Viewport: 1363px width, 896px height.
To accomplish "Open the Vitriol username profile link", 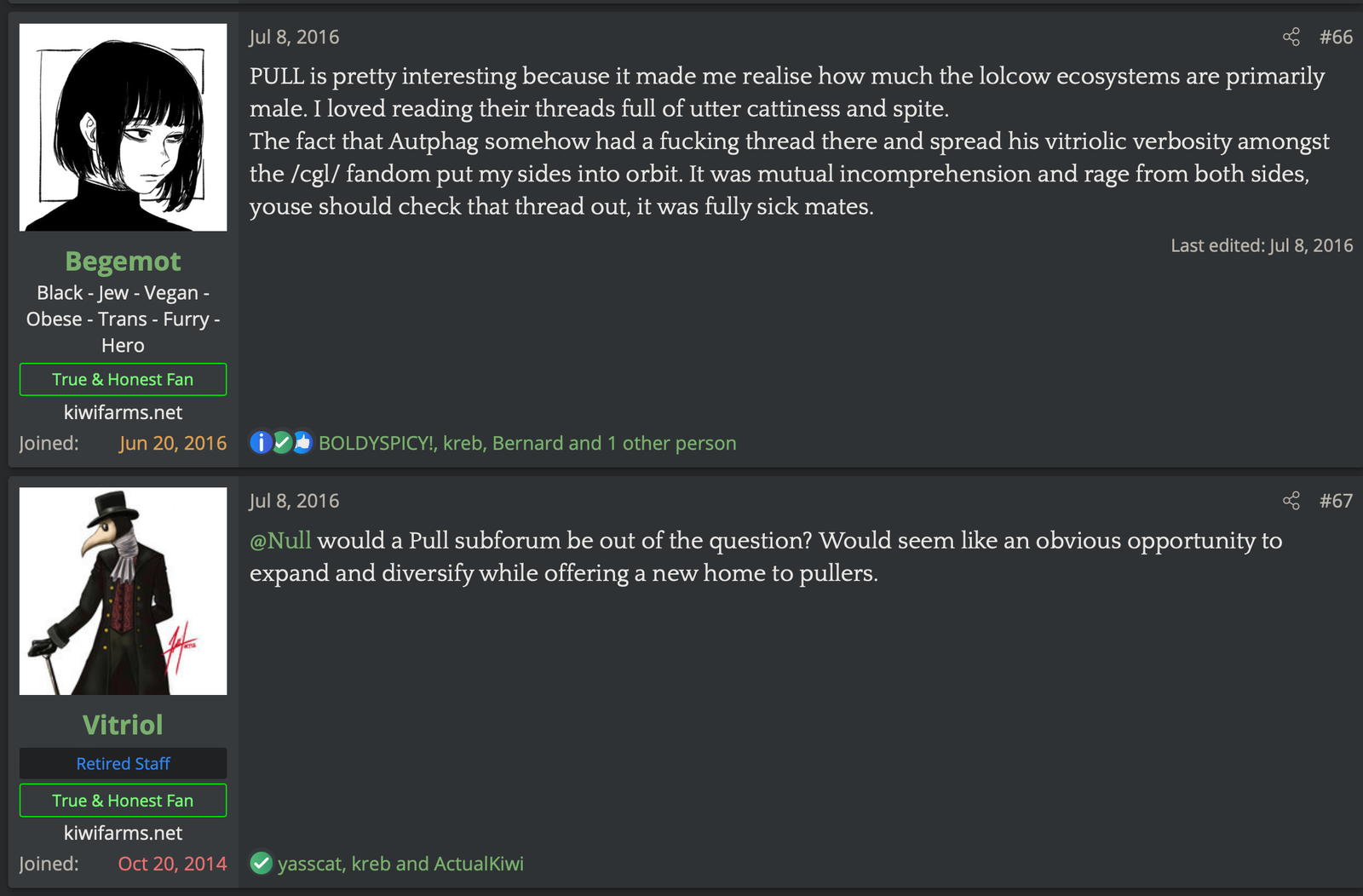I will [x=124, y=725].
